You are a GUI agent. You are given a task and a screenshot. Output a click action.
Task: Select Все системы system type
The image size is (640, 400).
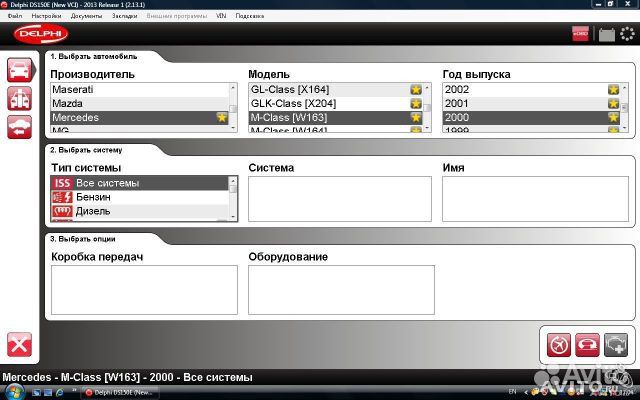pyautogui.click(x=140, y=183)
